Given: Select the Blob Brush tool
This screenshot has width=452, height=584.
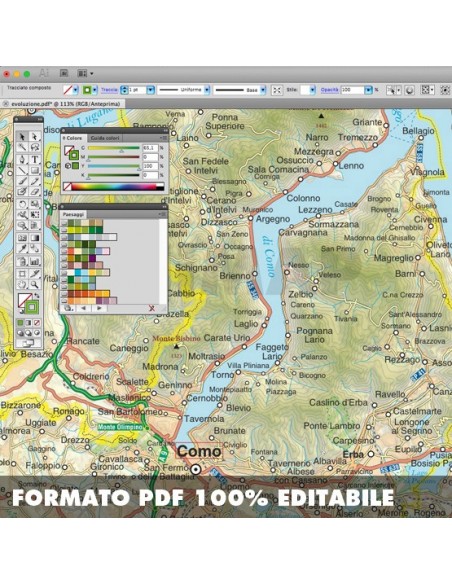Looking at the screenshot, I should point(22,192).
